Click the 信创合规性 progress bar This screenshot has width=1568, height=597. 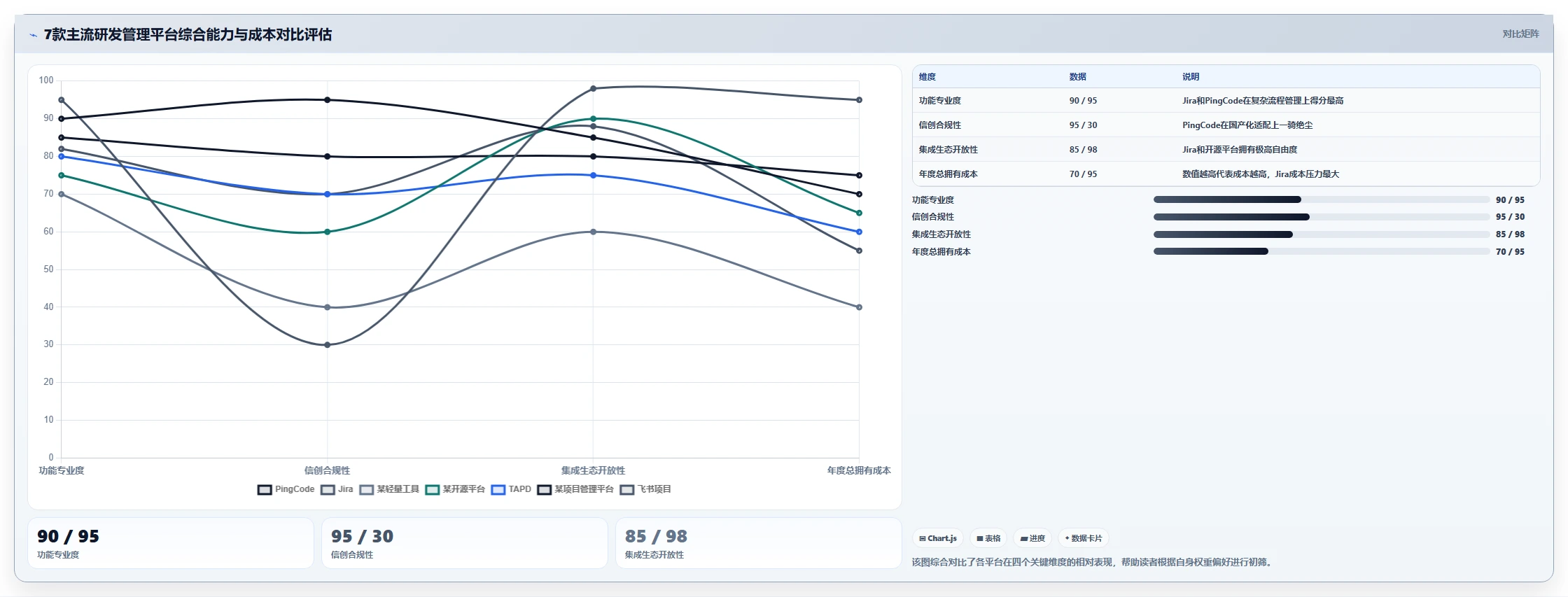[1322, 217]
